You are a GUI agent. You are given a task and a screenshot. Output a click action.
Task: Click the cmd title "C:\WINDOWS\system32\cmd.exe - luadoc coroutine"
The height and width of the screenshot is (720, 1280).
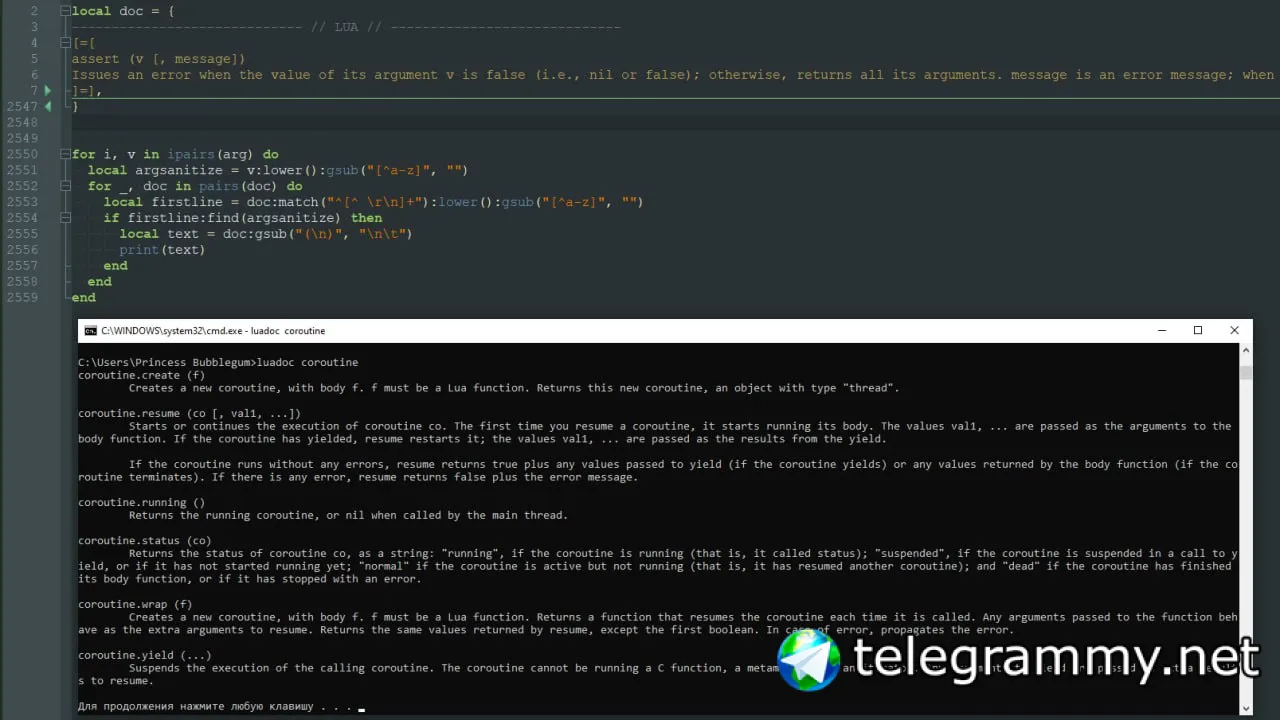point(213,331)
